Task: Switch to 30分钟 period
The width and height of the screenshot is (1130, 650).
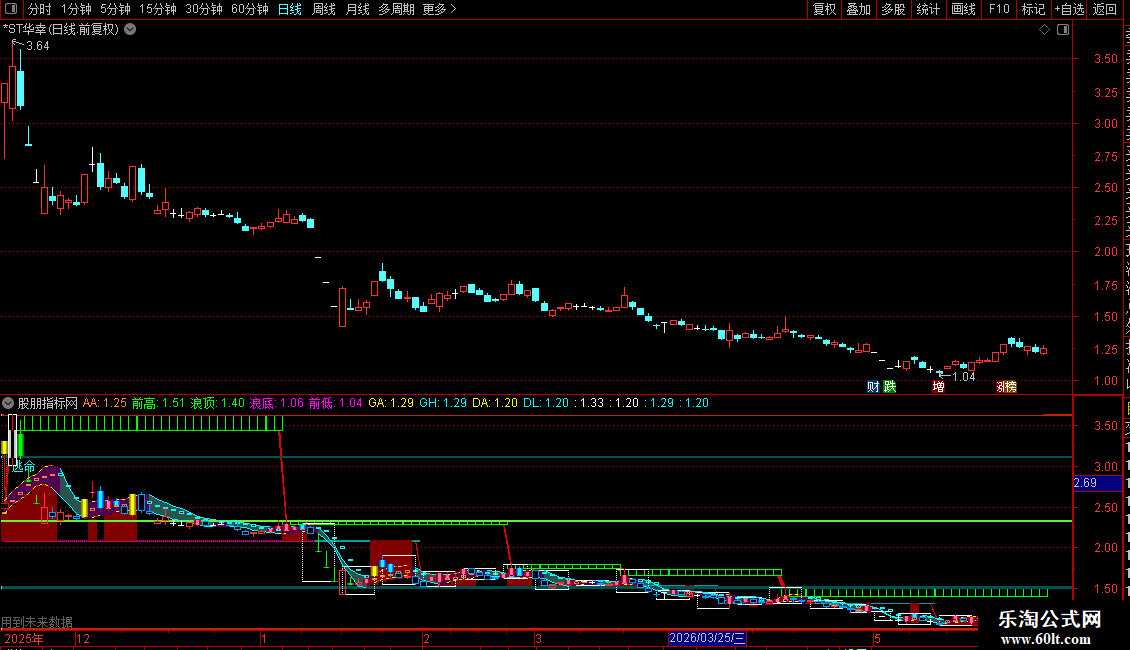Action: pos(204,9)
